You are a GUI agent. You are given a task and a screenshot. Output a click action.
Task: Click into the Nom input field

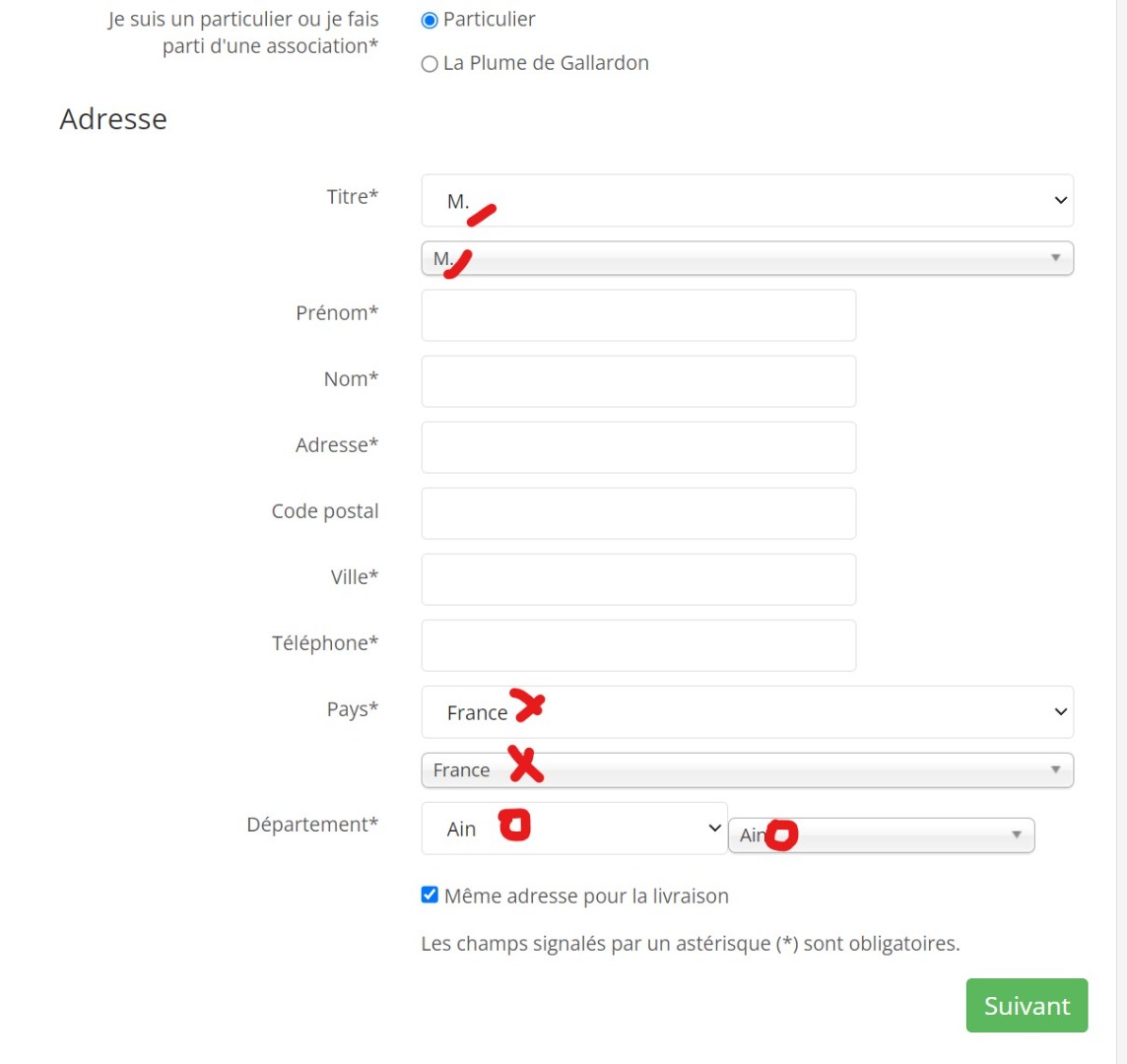click(638, 381)
